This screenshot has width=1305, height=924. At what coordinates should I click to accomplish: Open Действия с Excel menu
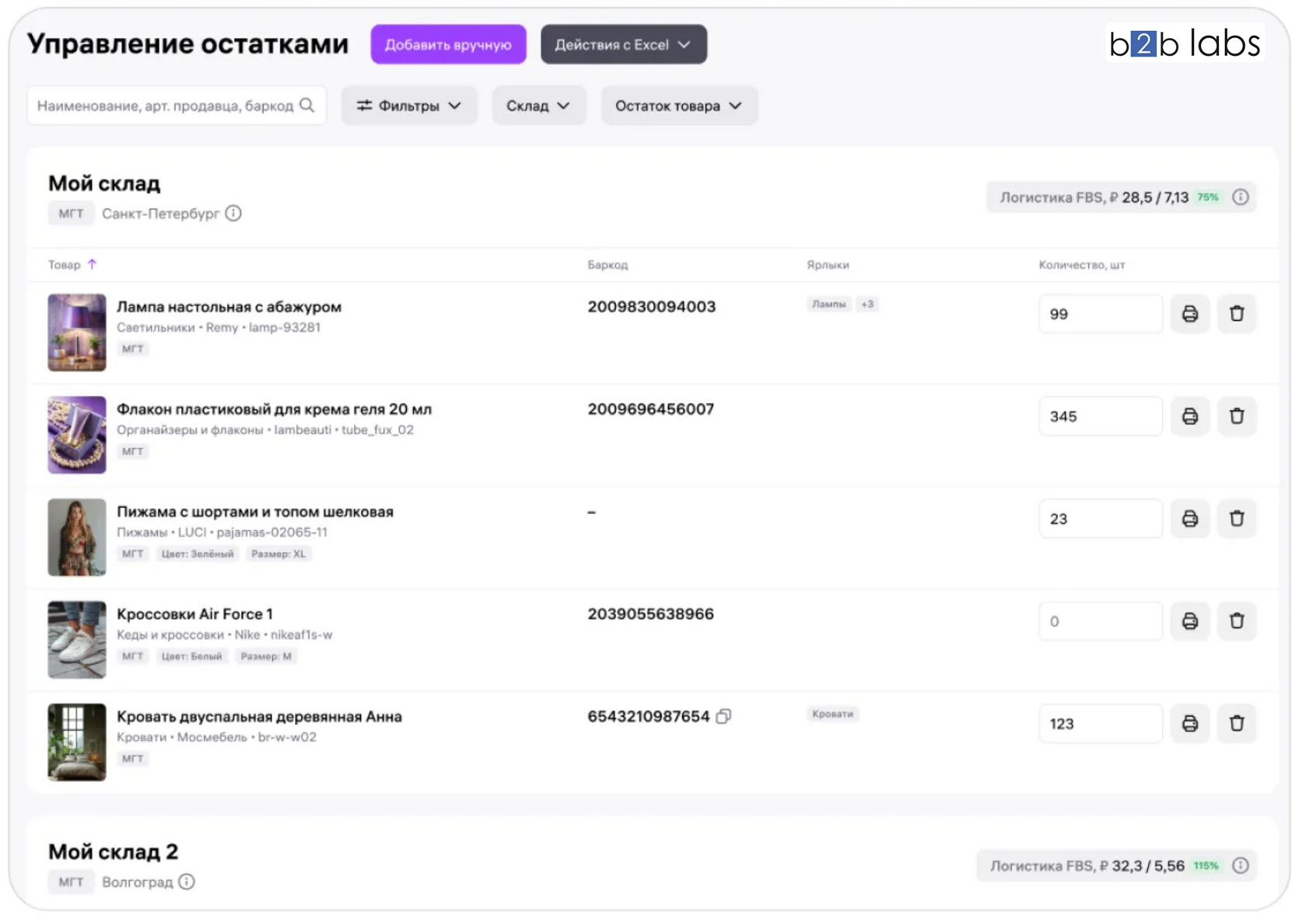[x=623, y=44]
